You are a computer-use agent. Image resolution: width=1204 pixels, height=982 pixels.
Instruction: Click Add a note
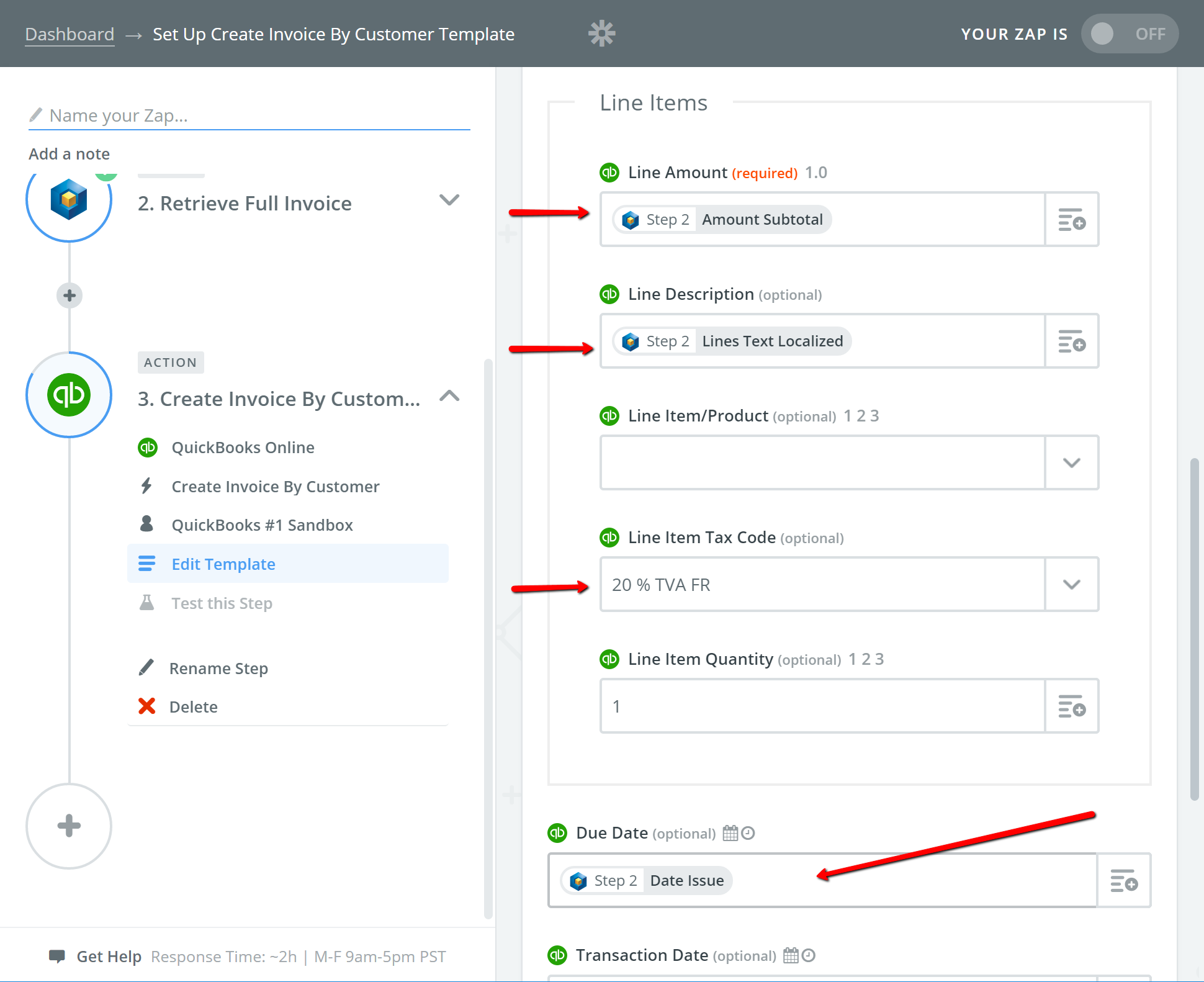tap(70, 154)
